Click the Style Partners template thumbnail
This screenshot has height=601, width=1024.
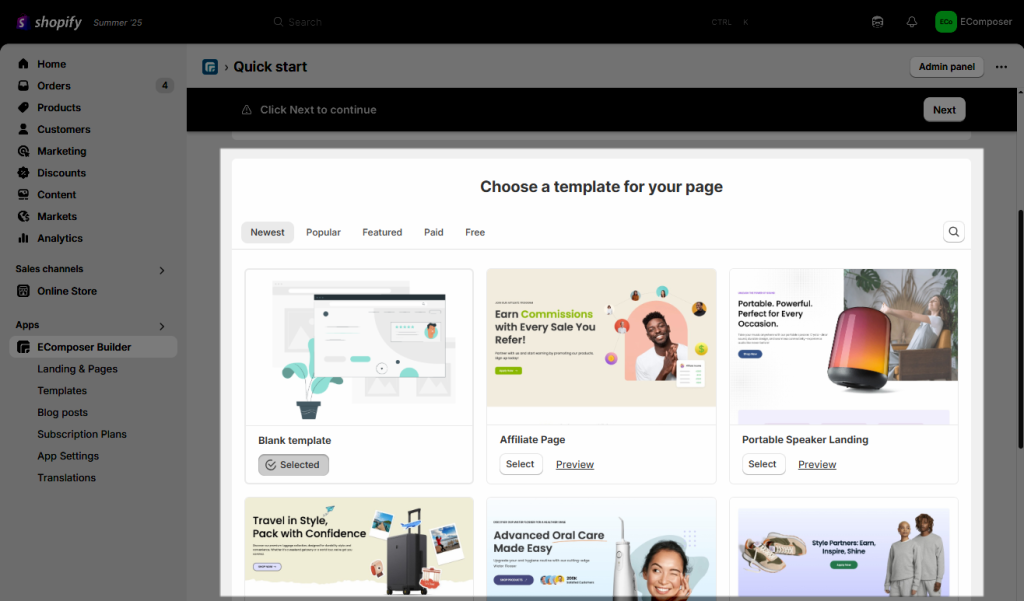click(x=844, y=547)
